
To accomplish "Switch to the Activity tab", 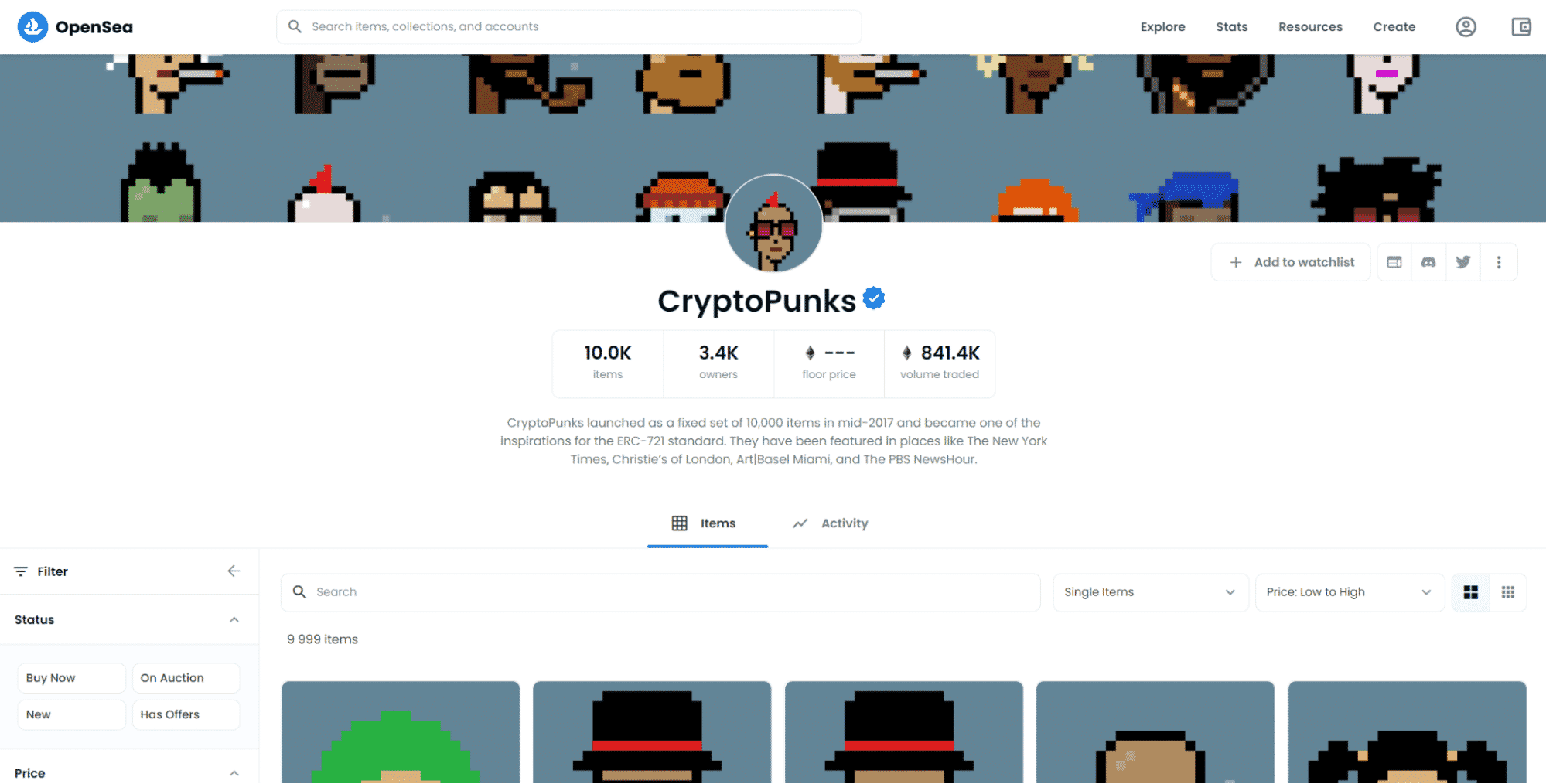I will pyautogui.click(x=831, y=523).
